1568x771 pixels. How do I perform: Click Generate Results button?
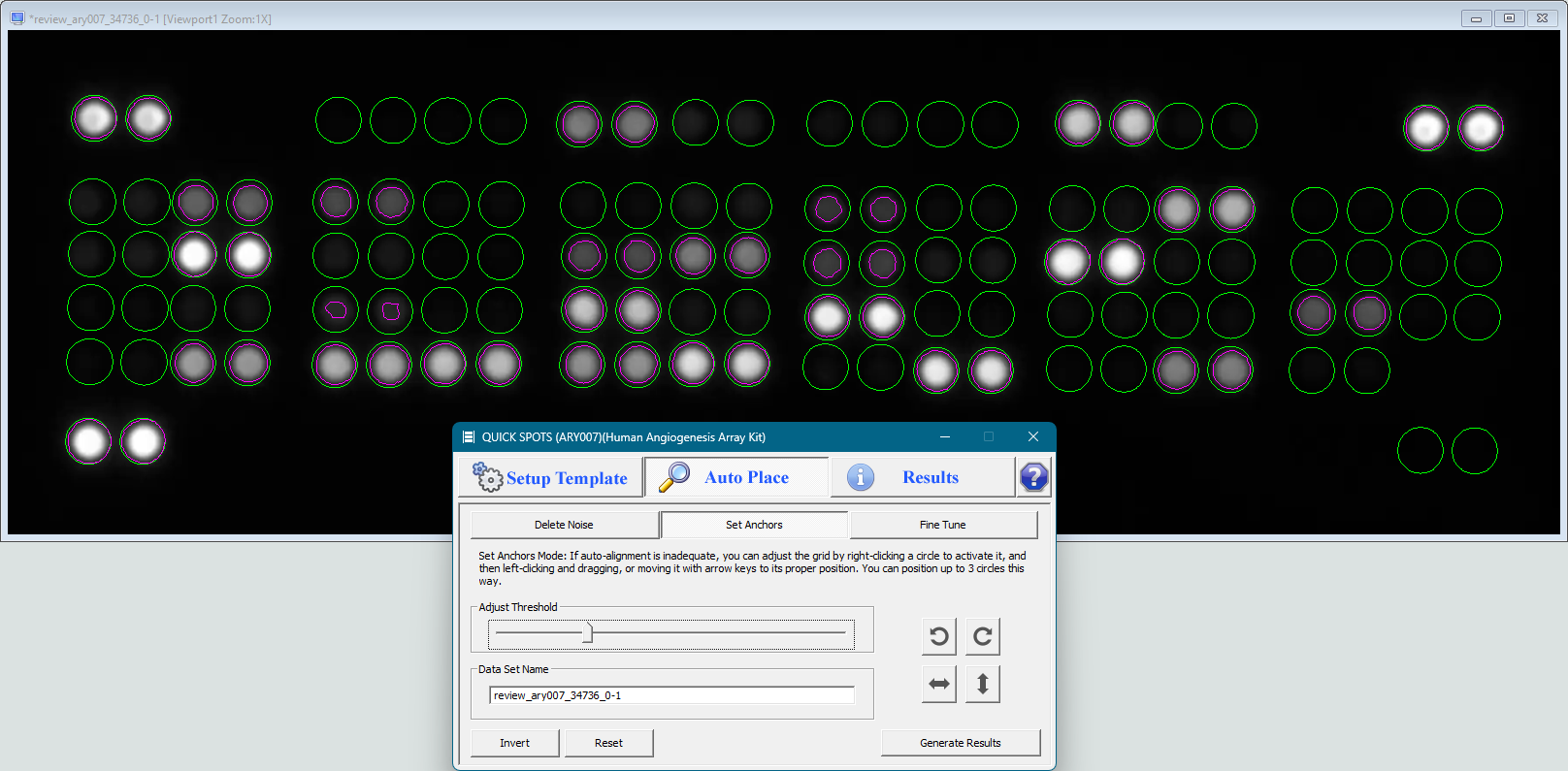pyautogui.click(x=961, y=743)
